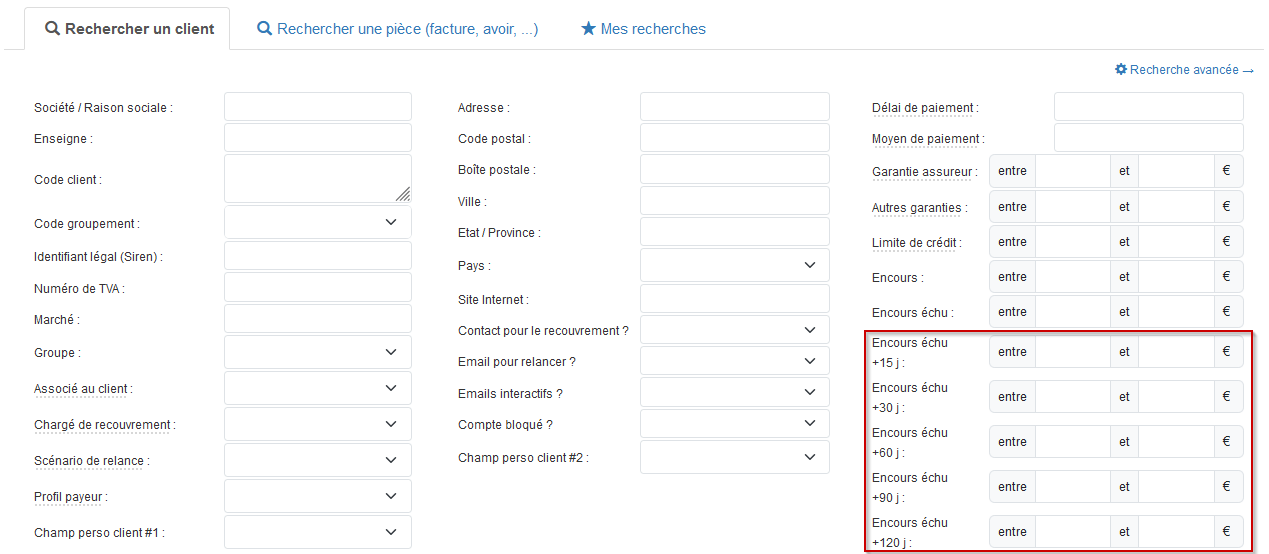Click the magnifier icon on Rechercher une pièce
Image resolution: width=1269 pixels, height=554 pixels.
(x=264, y=29)
